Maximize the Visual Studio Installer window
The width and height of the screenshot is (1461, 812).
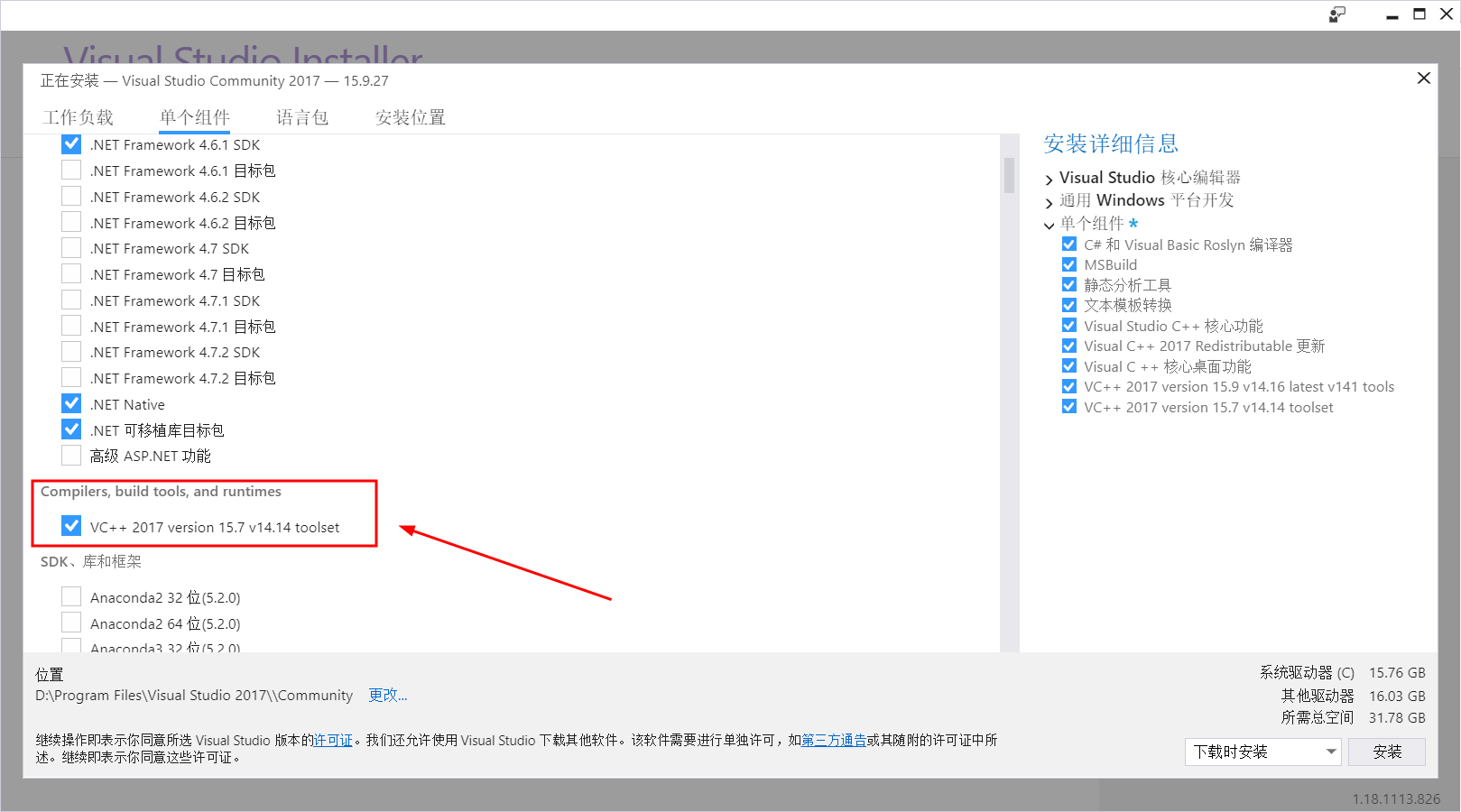1419,14
